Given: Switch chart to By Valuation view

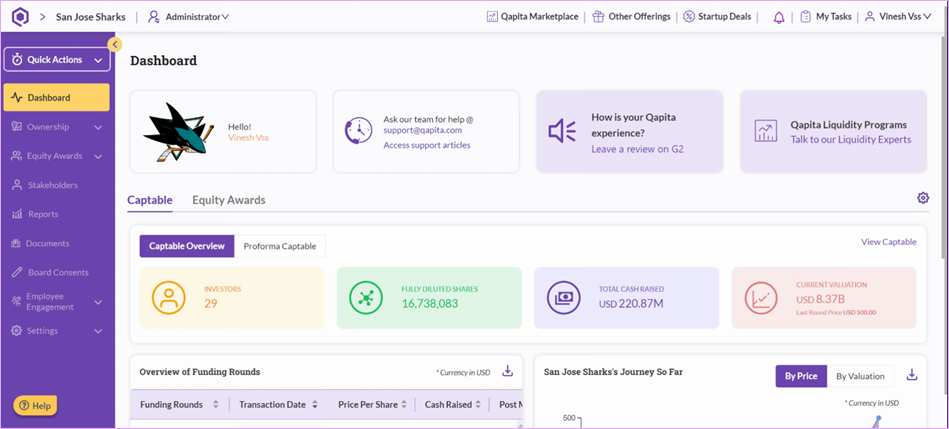Looking at the screenshot, I should pyautogui.click(x=860, y=376).
